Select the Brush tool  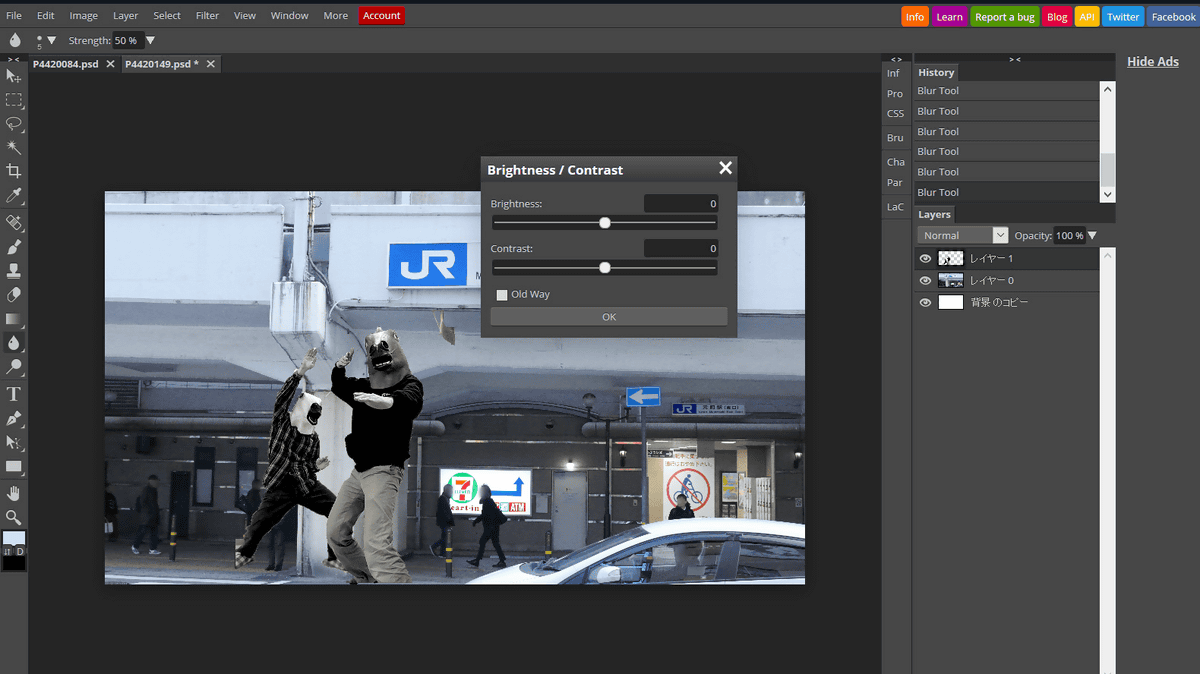14,246
